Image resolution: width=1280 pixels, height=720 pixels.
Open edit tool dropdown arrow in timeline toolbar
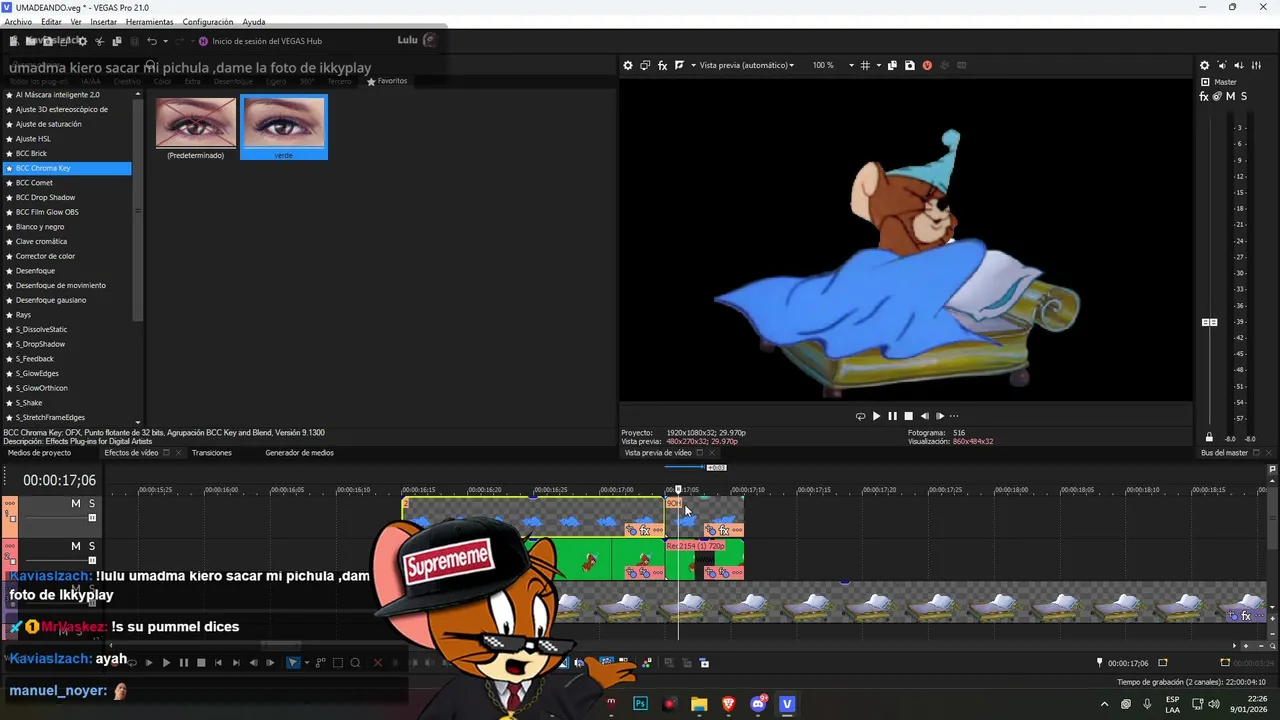click(306, 662)
